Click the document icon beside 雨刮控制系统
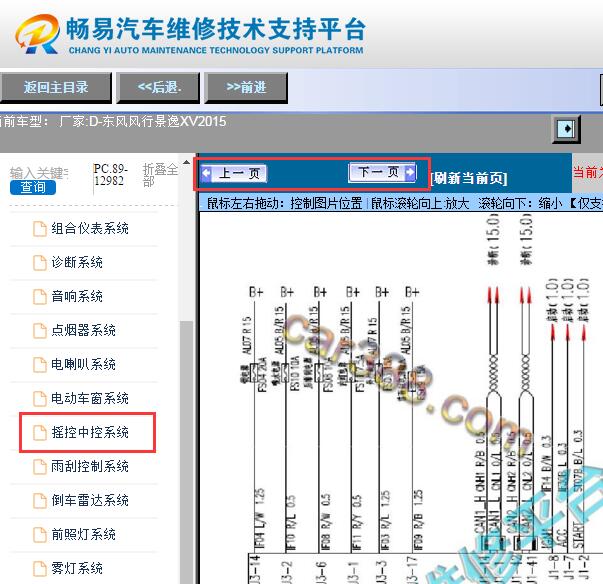This screenshot has width=603, height=584. 40,466
